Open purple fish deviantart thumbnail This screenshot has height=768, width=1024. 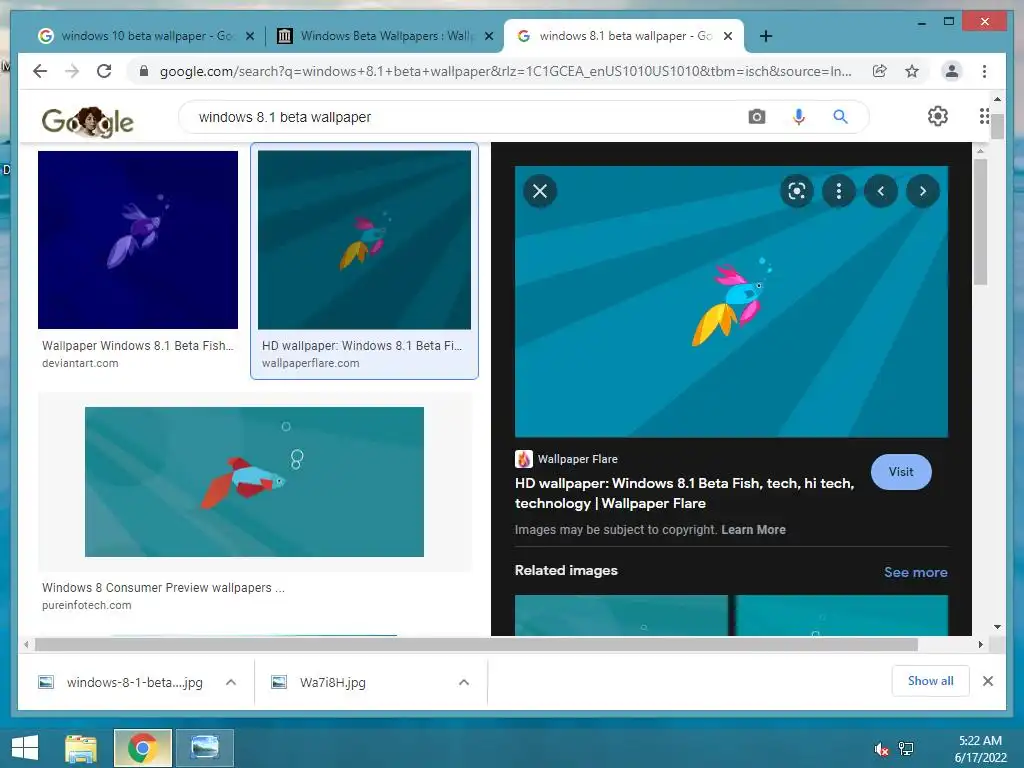tap(138, 240)
